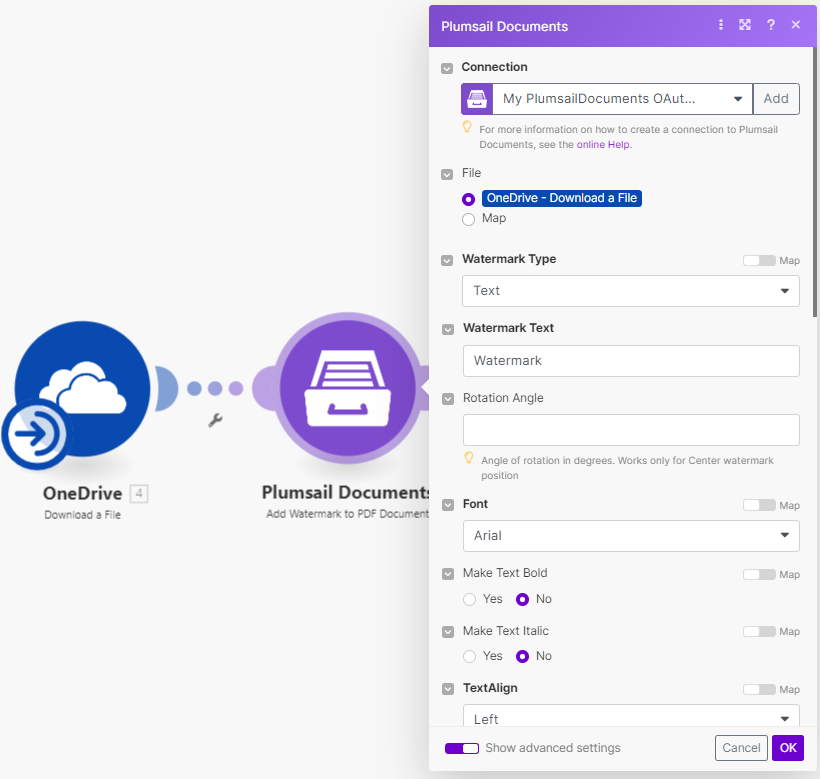Open the TextAlign dropdown showing Left
Image resolution: width=820 pixels, height=779 pixels.
pyautogui.click(x=631, y=716)
